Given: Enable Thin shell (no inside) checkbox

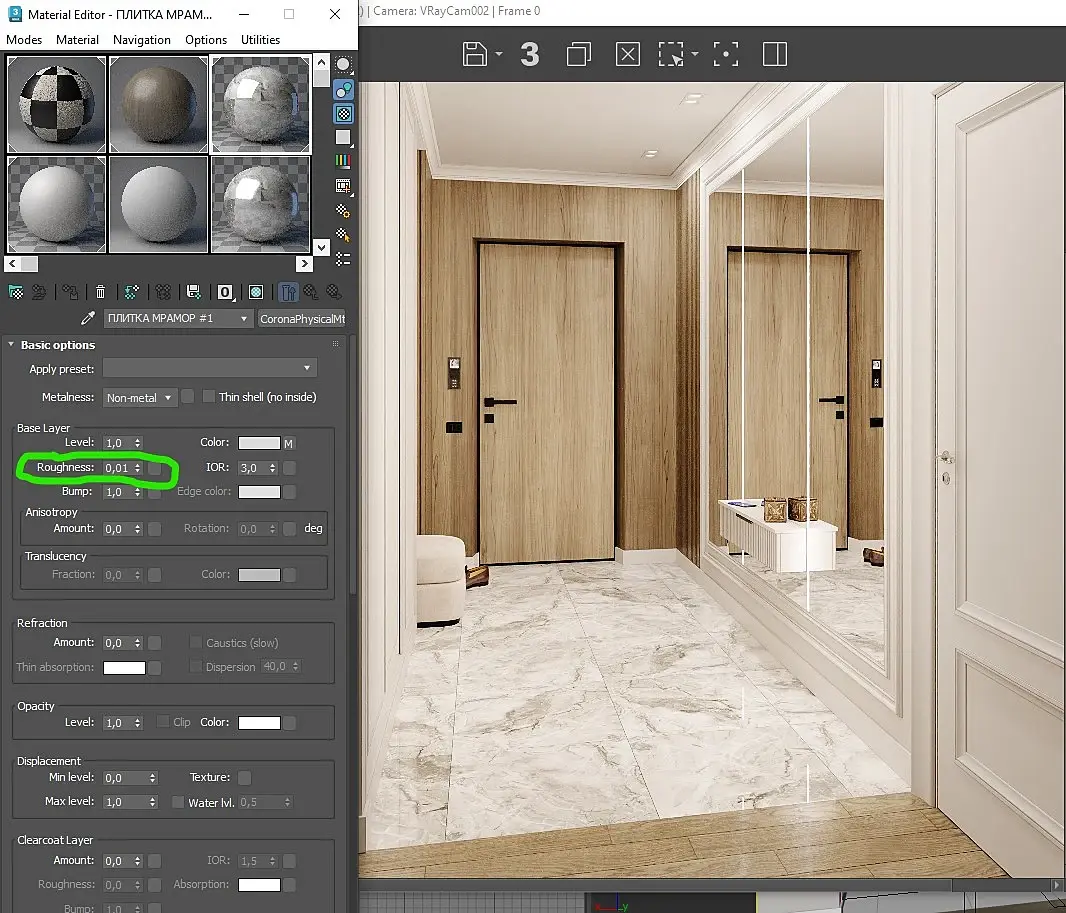Looking at the screenshot, I should tap(209, 396).
